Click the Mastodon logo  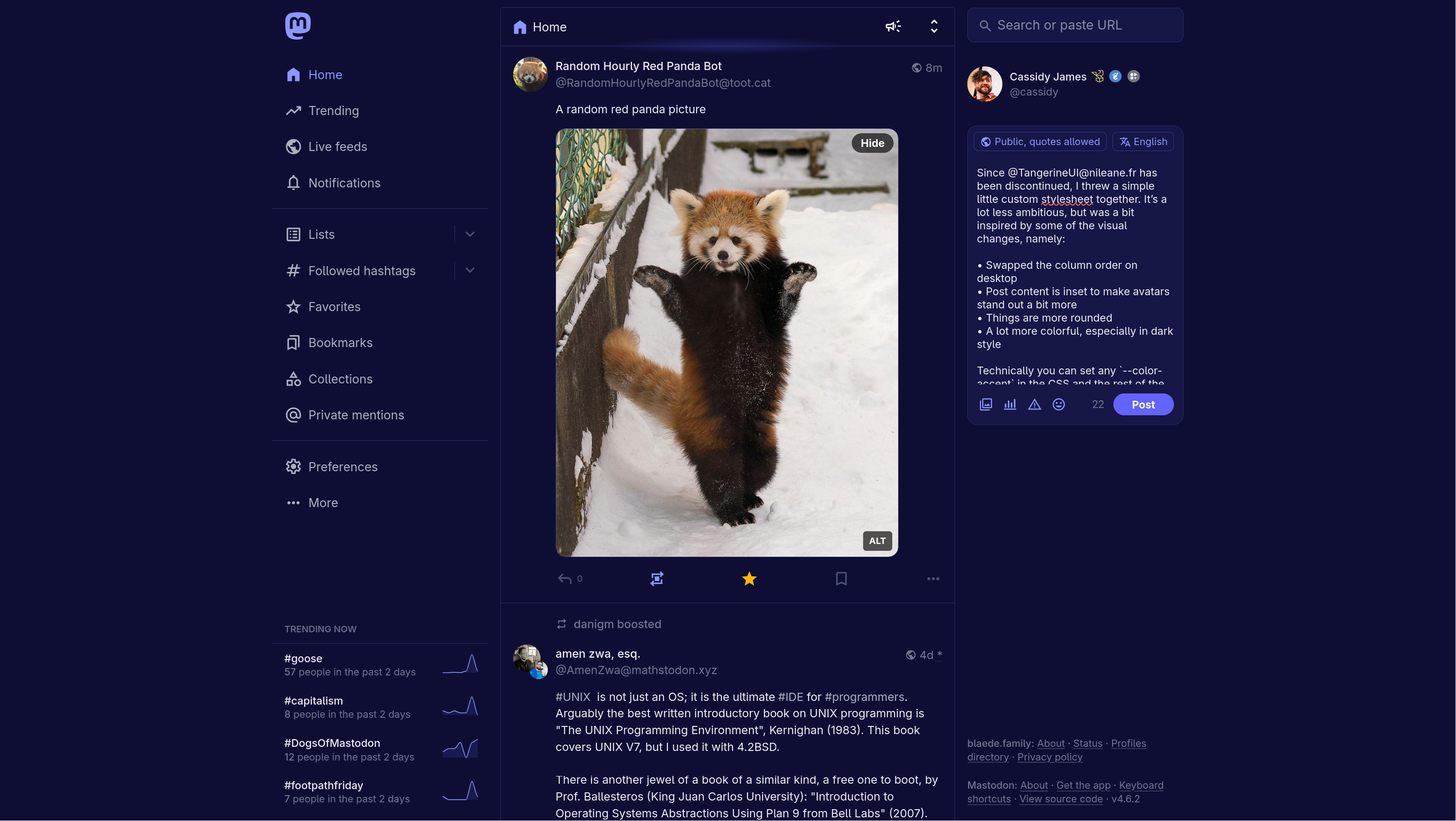[x=298, y=25]
